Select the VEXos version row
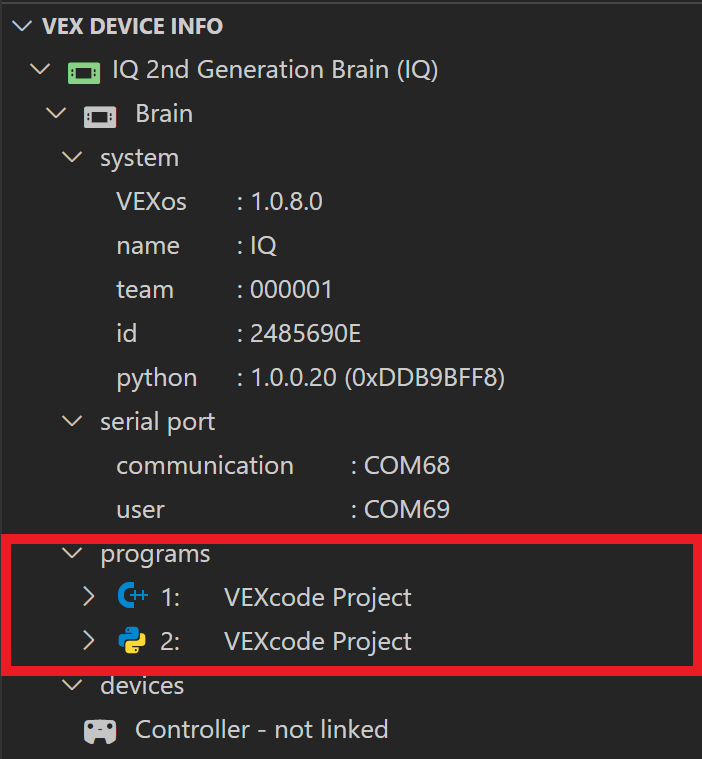 [x=219, y=202]
